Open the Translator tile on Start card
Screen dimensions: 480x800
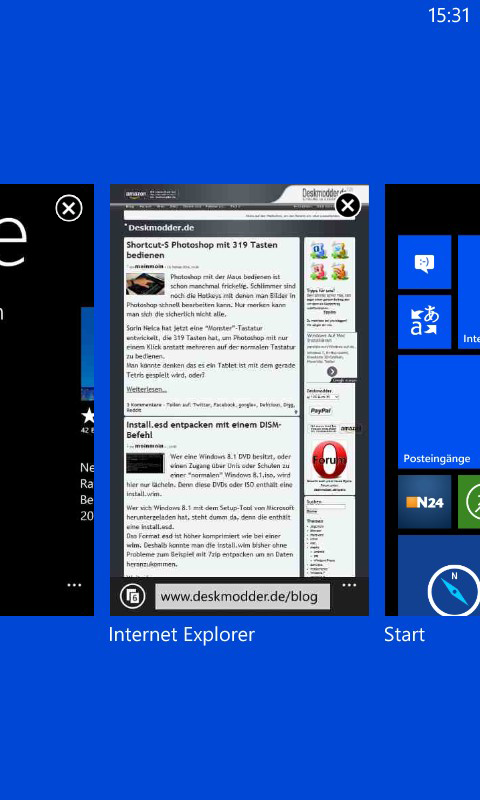tap(424, 322)
